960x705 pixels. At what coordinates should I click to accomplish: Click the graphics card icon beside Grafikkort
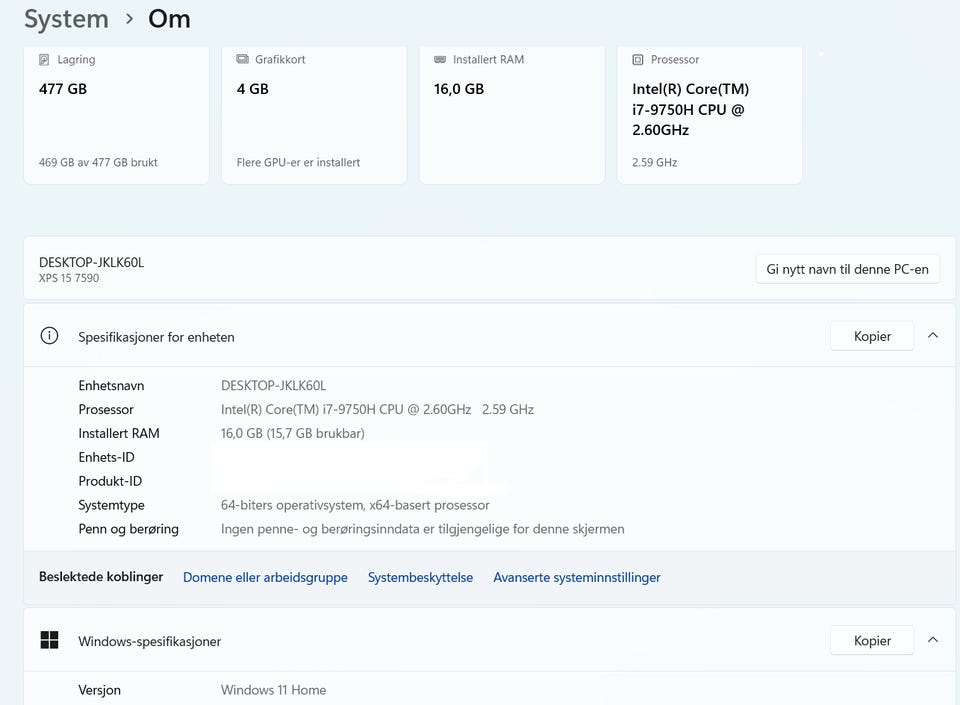tap(242, 59)
